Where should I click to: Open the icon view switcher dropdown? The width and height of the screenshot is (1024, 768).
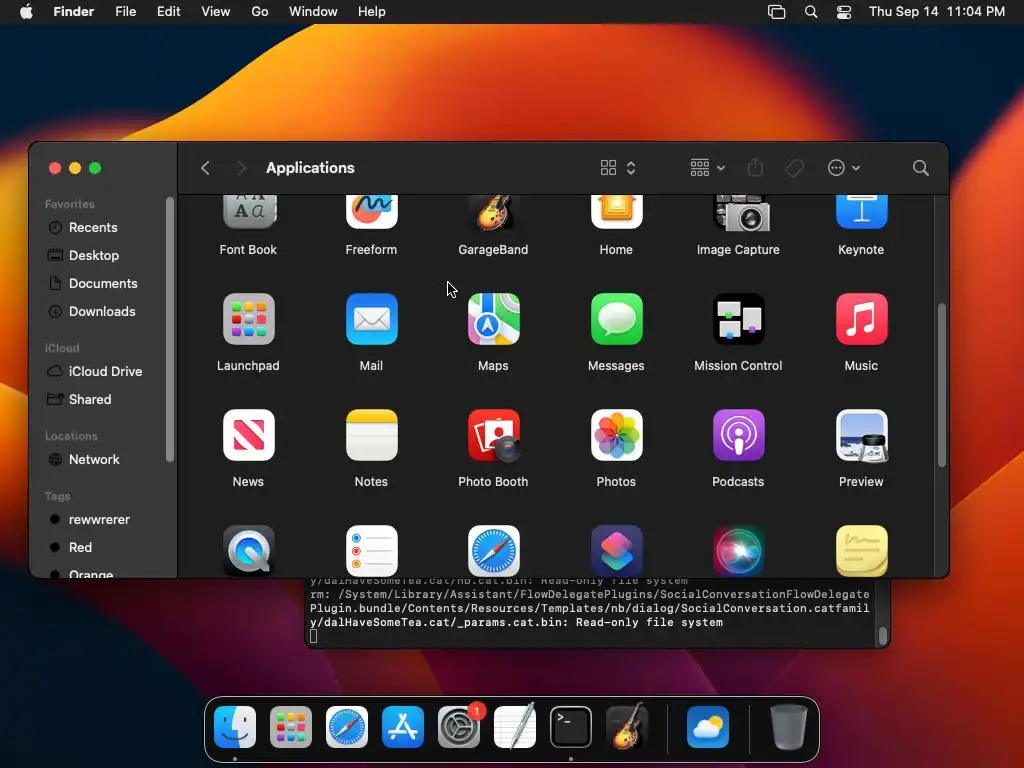pos(618,168)
